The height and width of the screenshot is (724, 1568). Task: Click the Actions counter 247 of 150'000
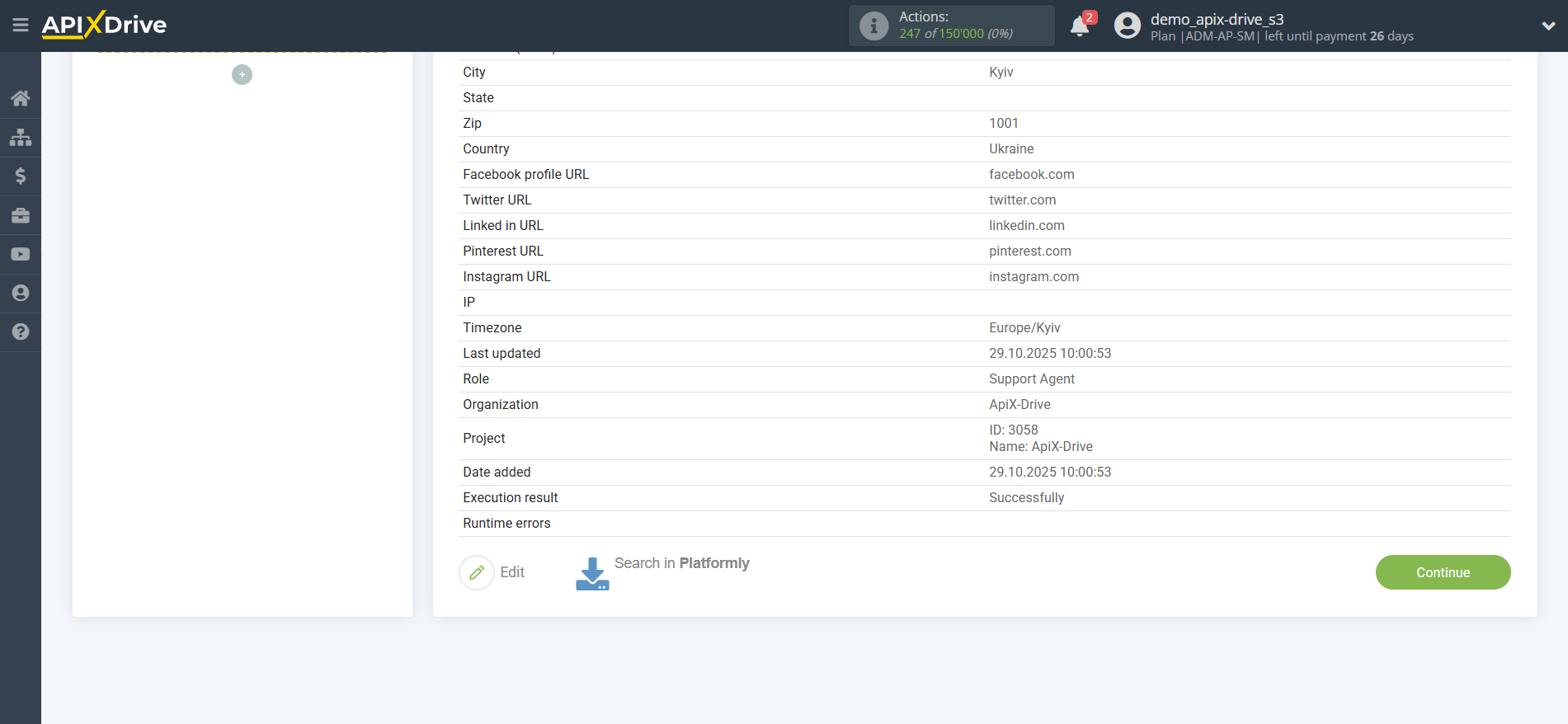955,34
